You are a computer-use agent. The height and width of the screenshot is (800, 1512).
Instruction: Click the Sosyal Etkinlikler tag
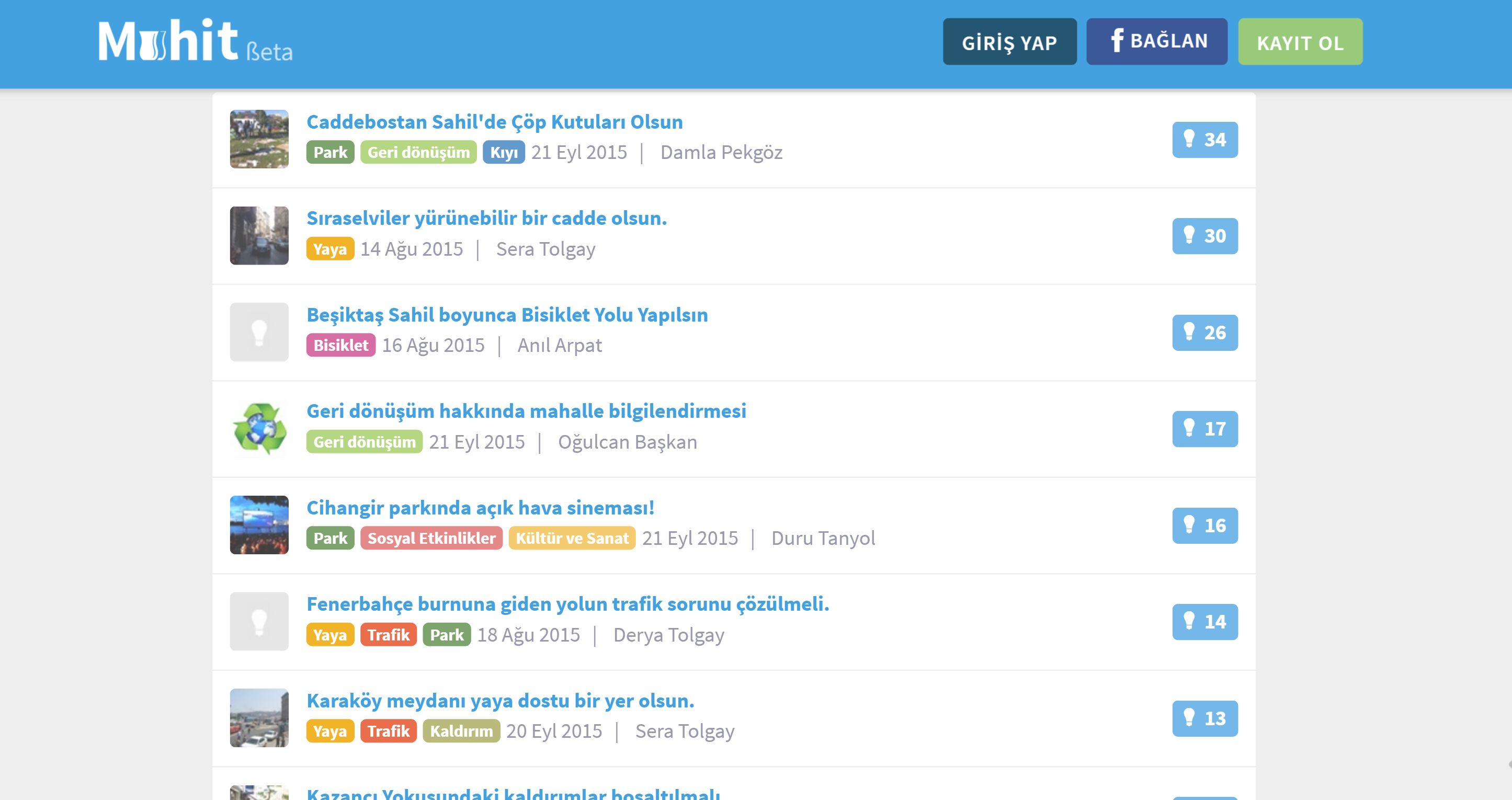pos(431,538)
